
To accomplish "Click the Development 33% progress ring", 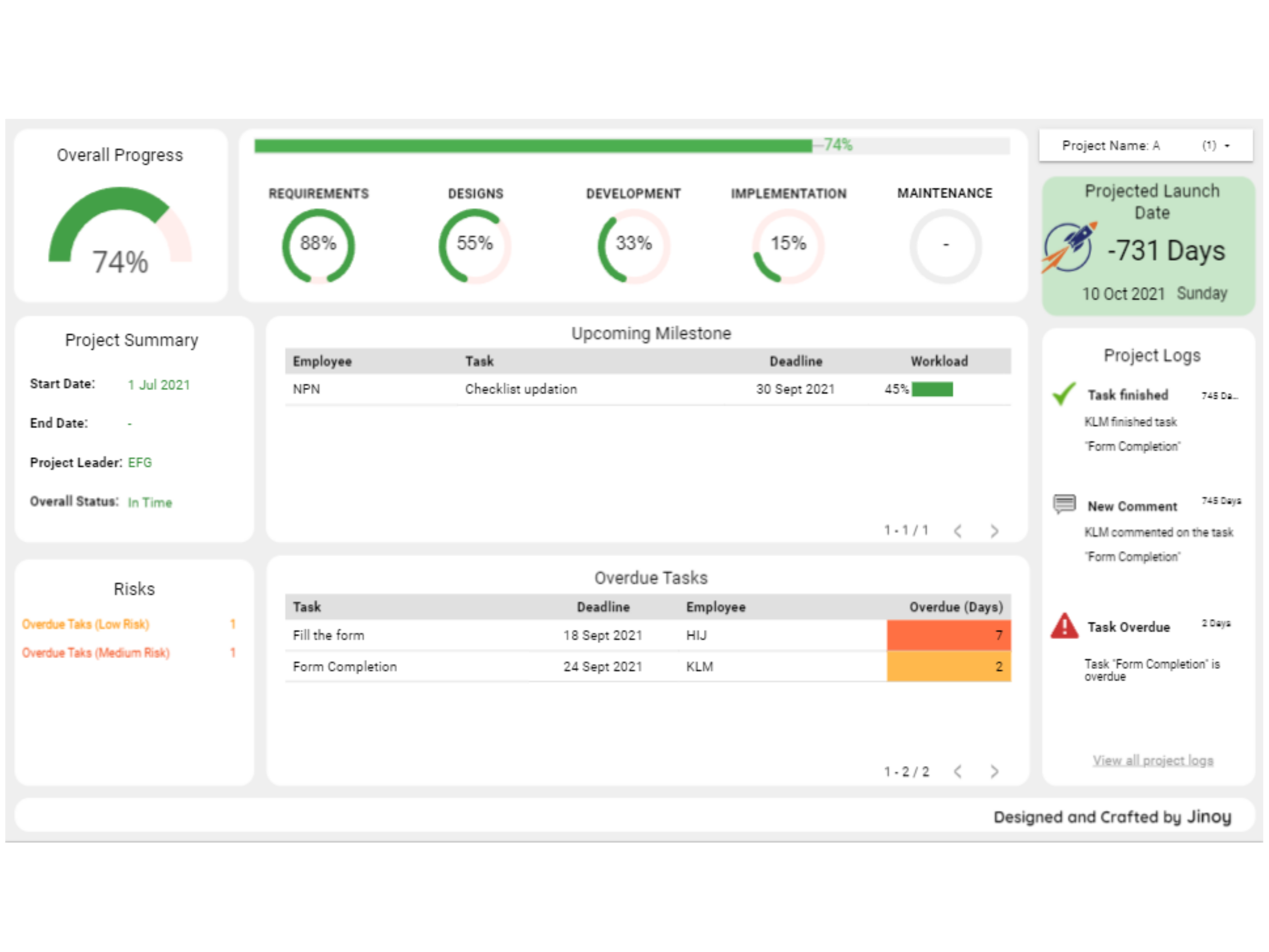I will pos(633,245).
